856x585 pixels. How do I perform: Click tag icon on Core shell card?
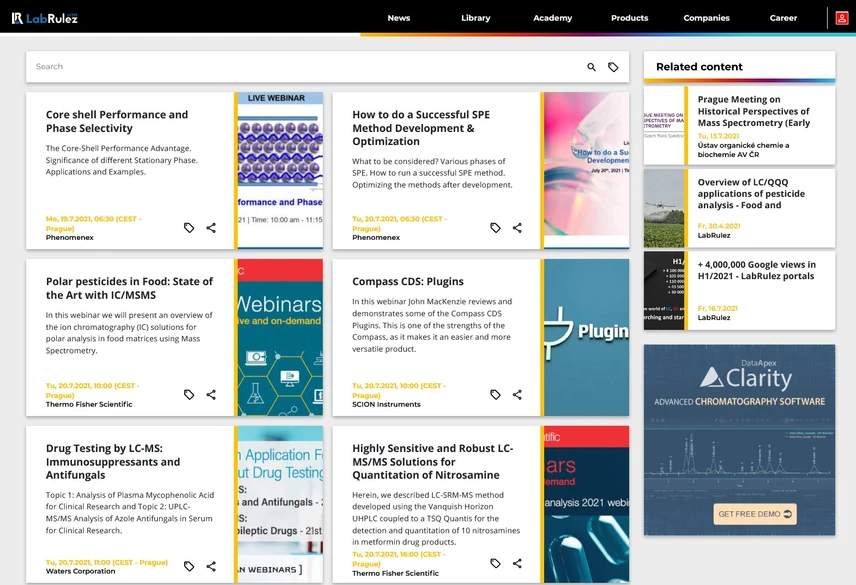point(189,228)
